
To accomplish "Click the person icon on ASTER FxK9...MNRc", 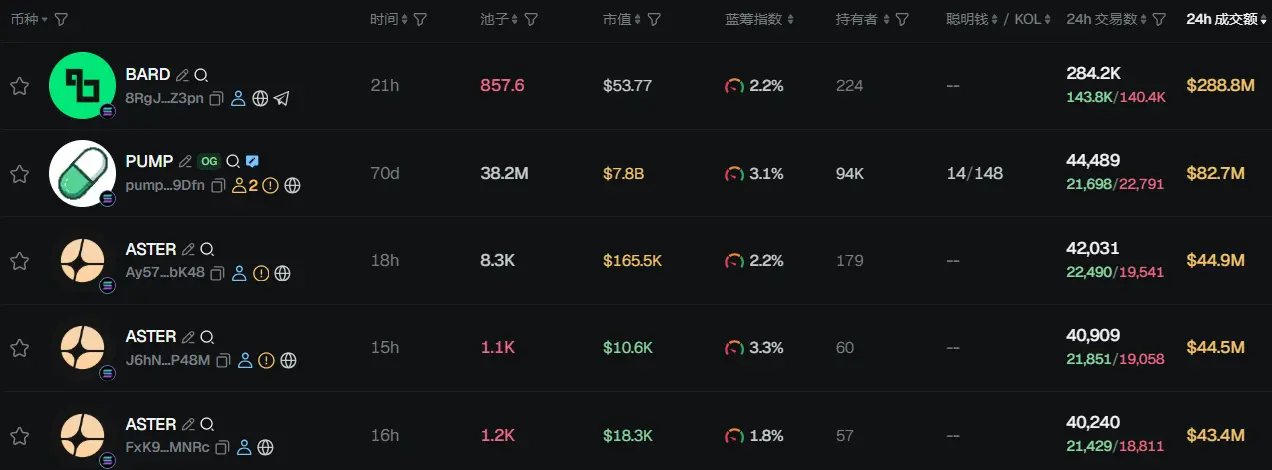I will [x=245, y=447].
